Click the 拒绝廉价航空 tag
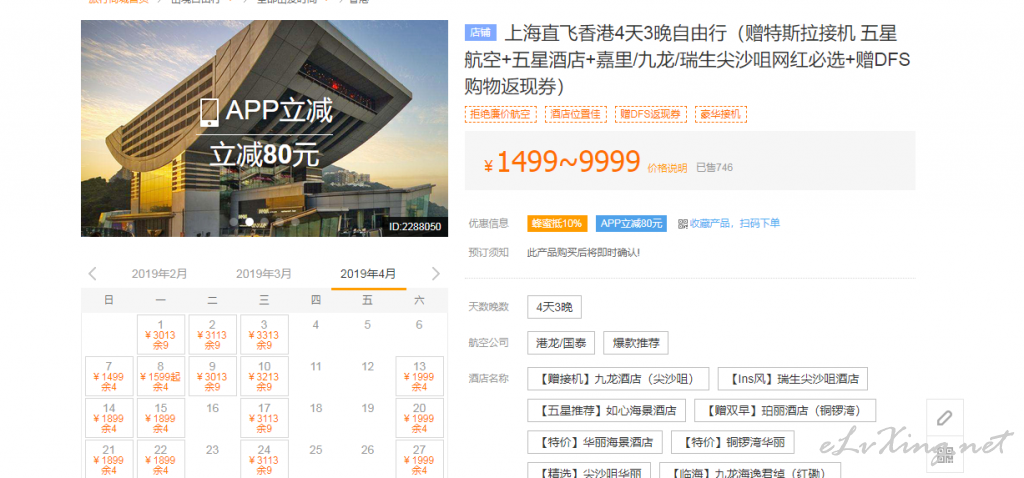The height and width of the screenshot is (478, 1024). click(501, 114)
